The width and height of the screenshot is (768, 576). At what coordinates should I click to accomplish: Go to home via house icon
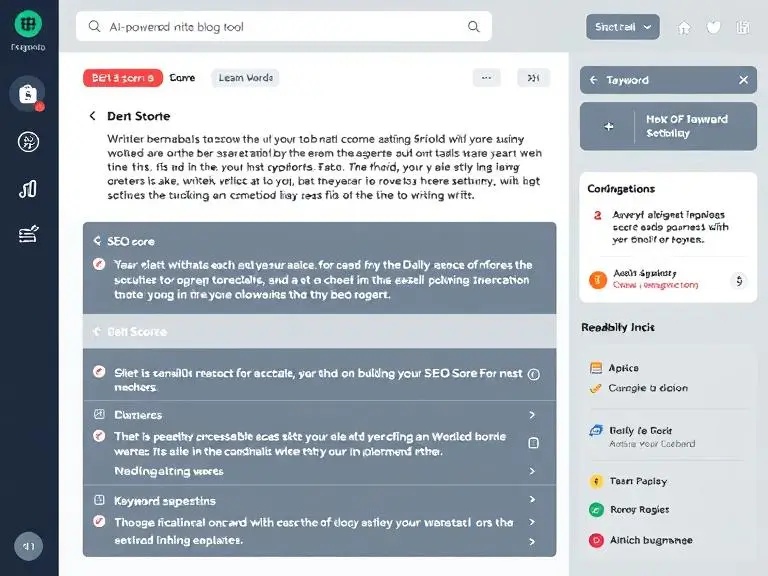(684, 27)
